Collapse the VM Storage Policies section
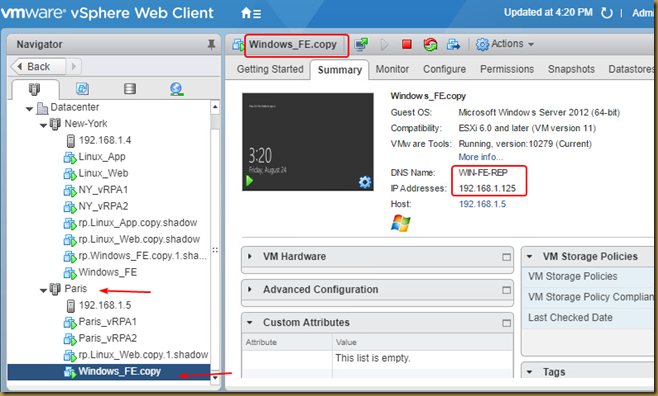The image size is (658, 396). tap(530, 256)
